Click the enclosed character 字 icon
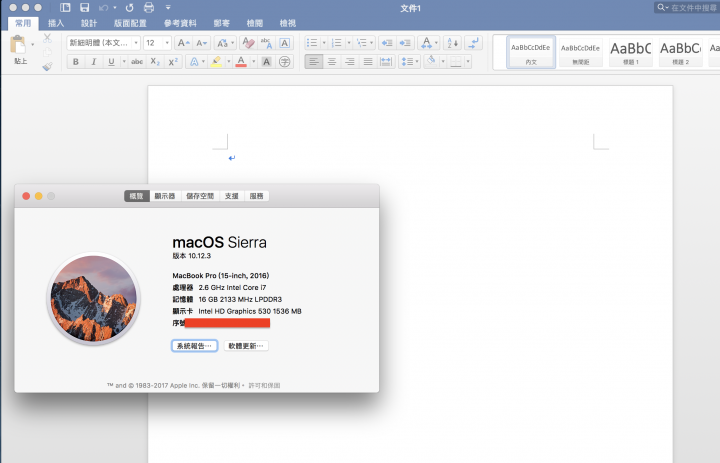 (285, 62)
